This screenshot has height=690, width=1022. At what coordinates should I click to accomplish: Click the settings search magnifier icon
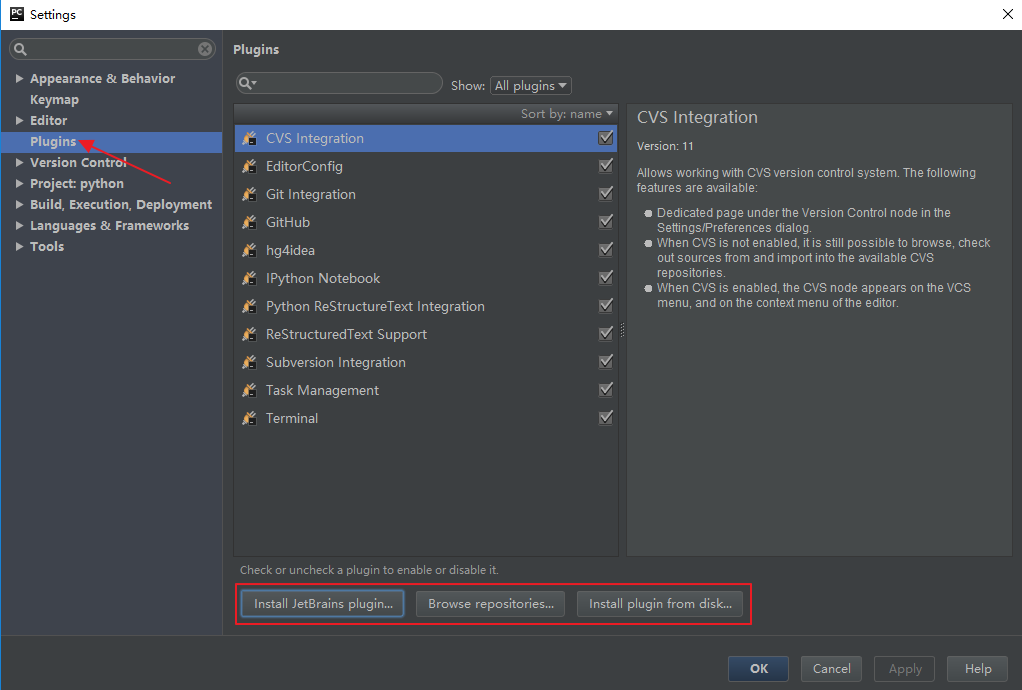[x=20, y=49]
